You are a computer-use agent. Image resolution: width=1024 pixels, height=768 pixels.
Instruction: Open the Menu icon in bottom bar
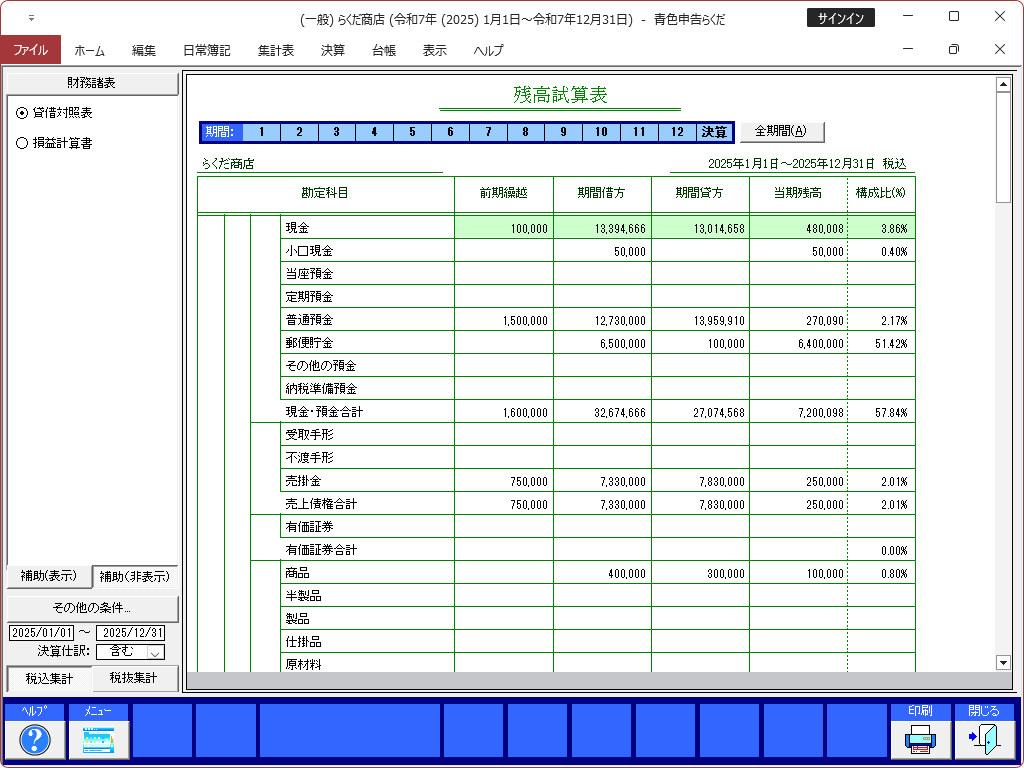99,739
